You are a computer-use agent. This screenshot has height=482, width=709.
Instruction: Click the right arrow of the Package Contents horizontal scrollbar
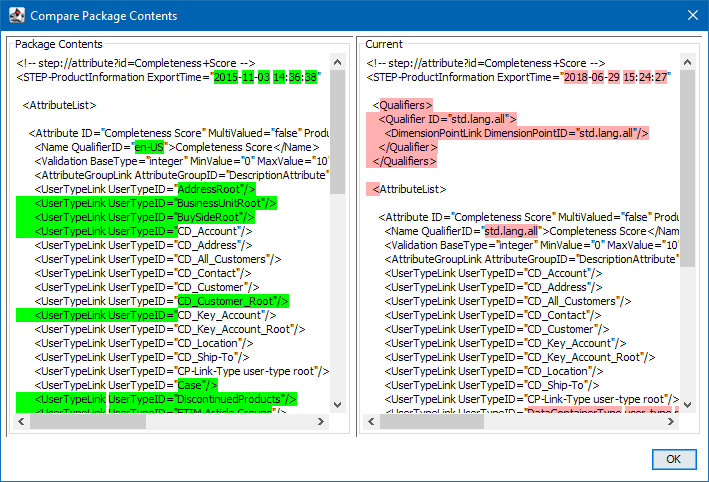tap(321, 421)
